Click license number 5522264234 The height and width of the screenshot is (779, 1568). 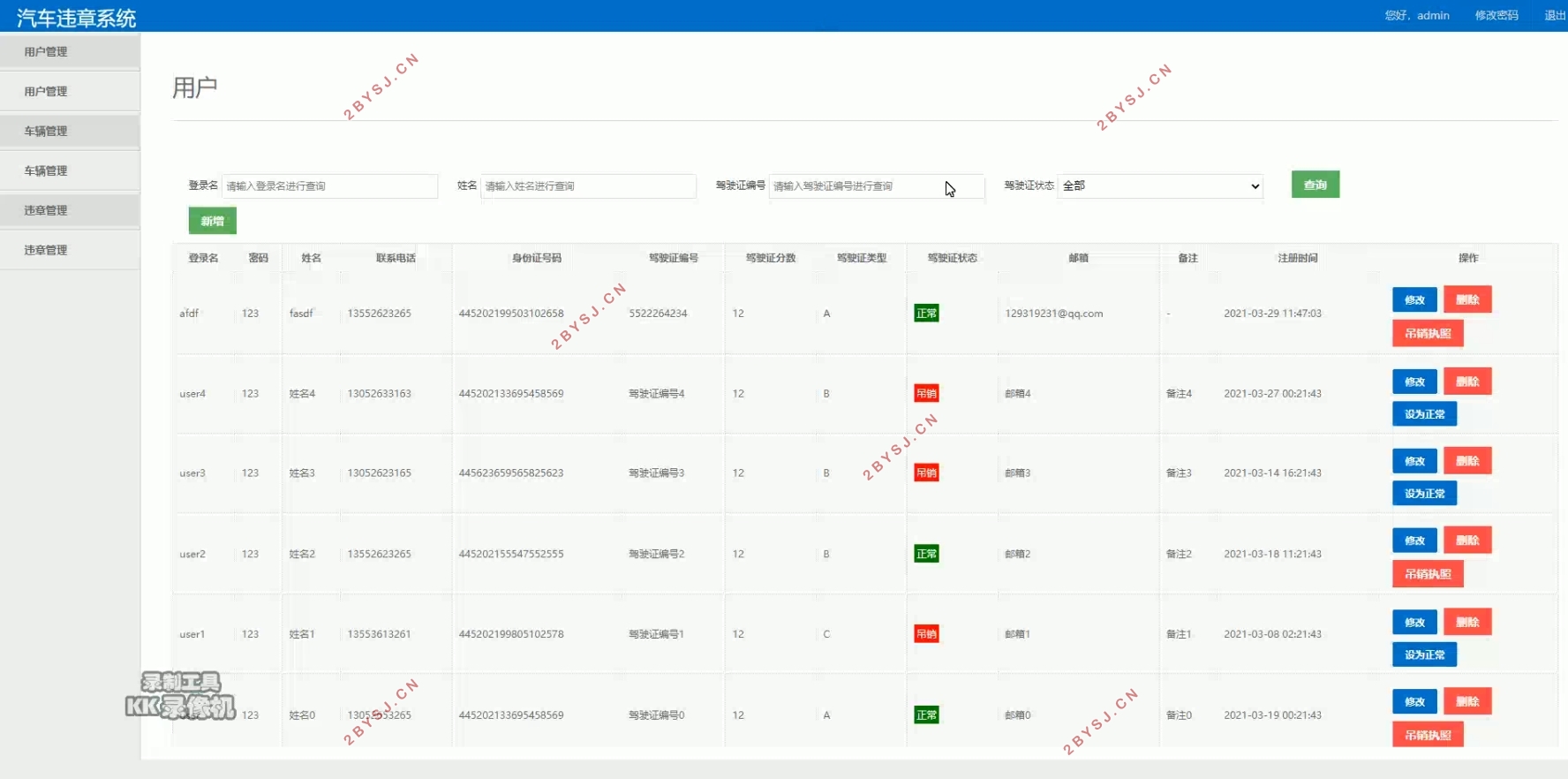coord(658,314)
